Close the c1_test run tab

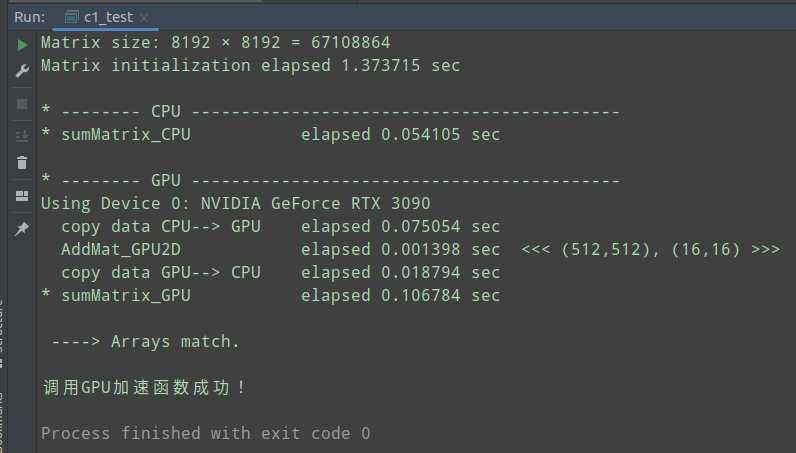(144, 18)
